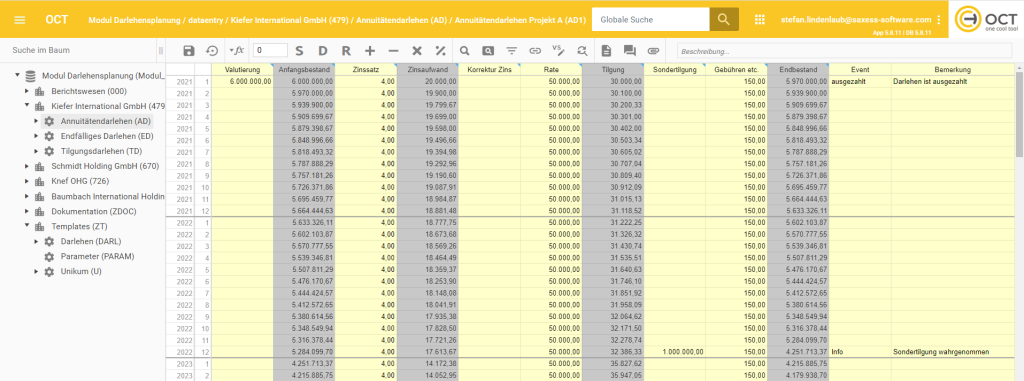Viewport: 1024px width, 381px height.
Task: Click the attachment paperclip icon
Action: [x=653, y=50]
